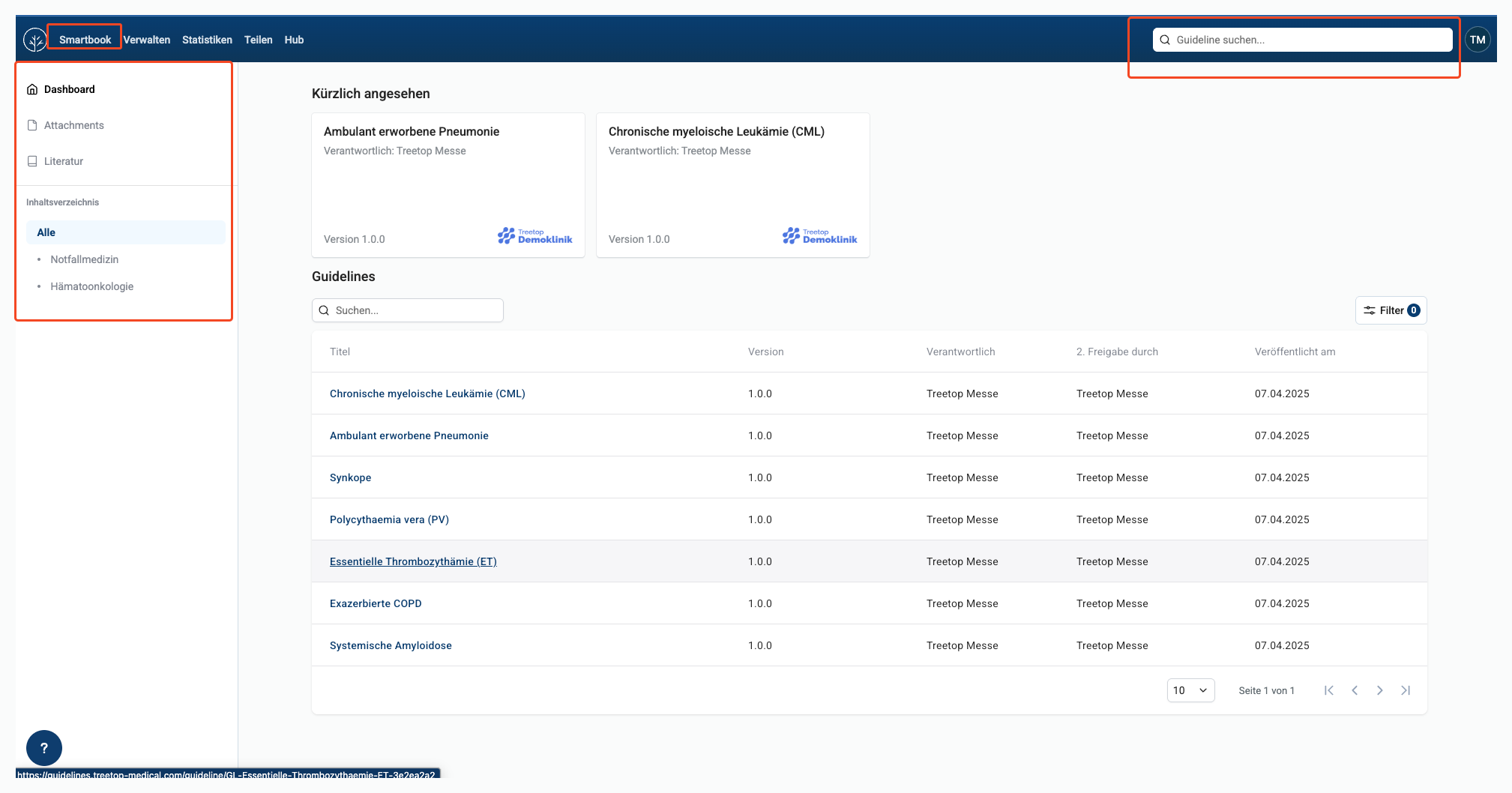The height and width of the screenshot is (793, 1512).
Task: Go to next page of guidelines table
Action: point(1380,690)
